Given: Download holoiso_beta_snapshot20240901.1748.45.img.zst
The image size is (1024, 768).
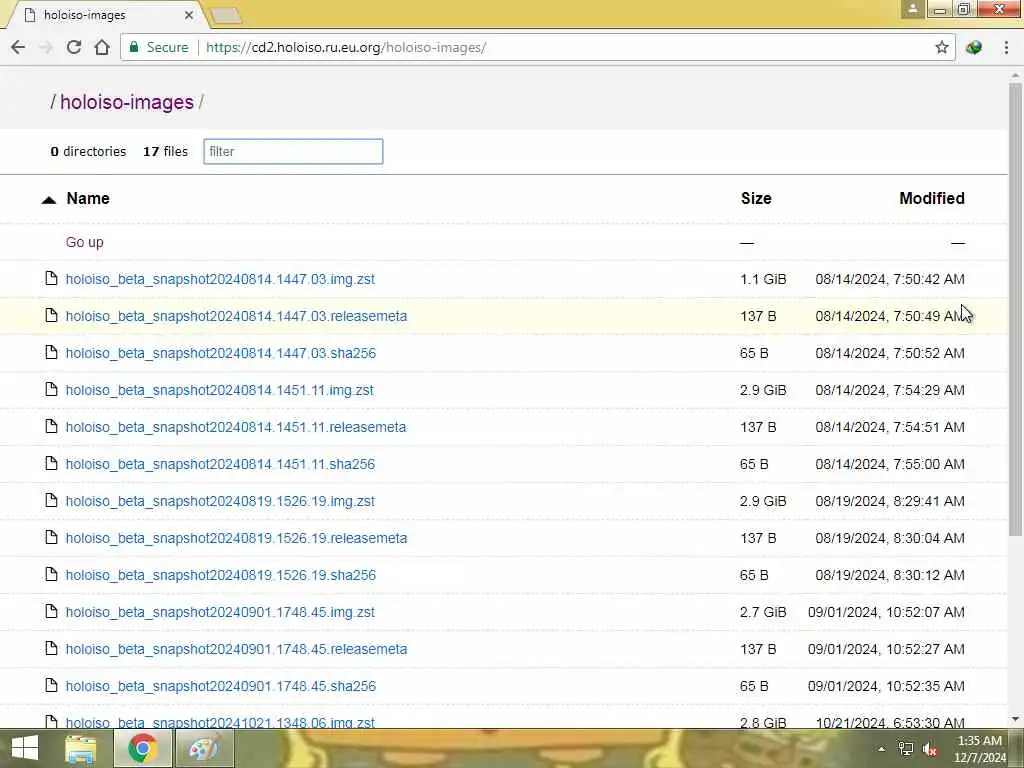Looking at the screenshot, I should (x=220, y=612).
